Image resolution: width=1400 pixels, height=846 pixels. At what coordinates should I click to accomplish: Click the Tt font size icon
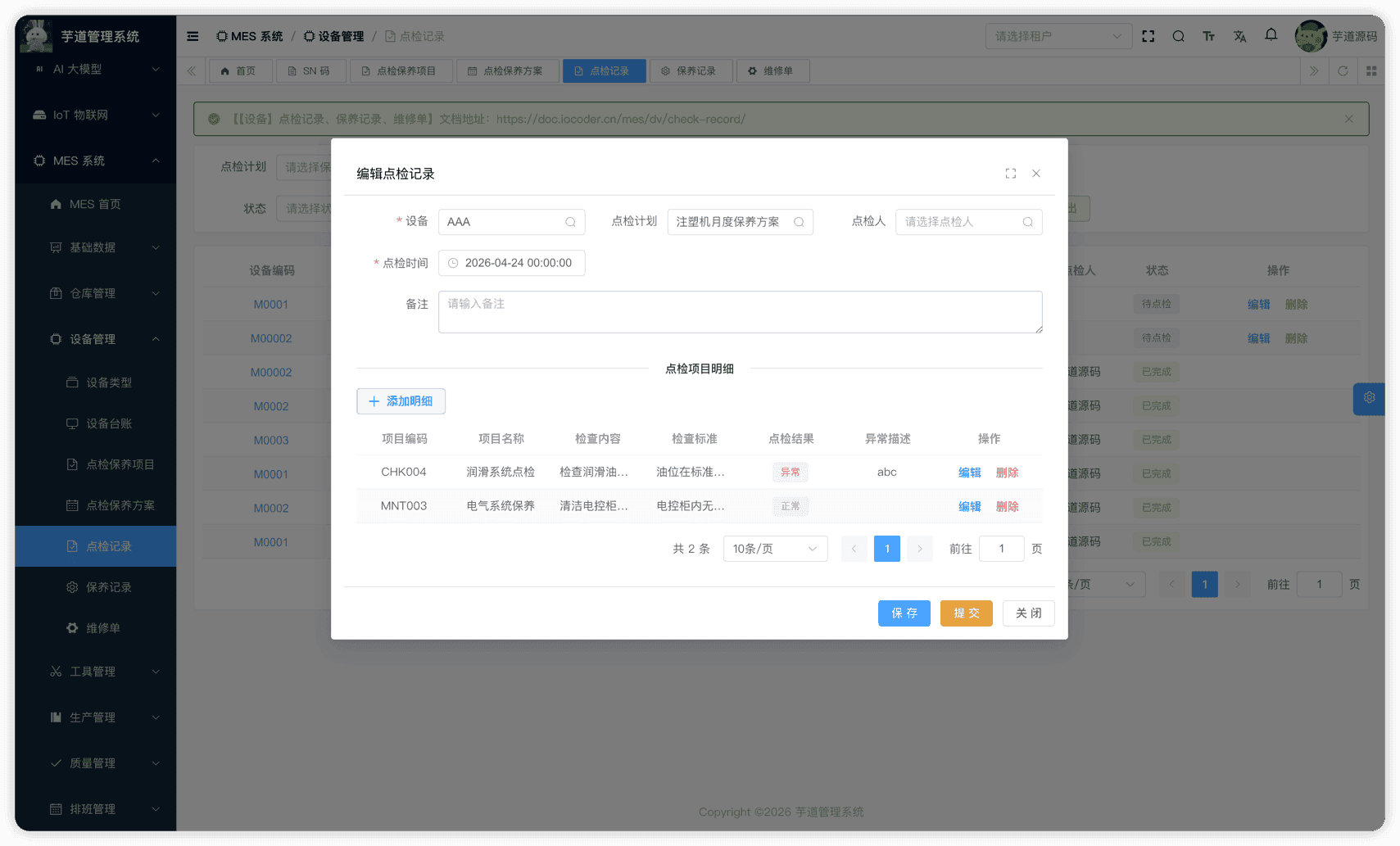(1209, 36)
